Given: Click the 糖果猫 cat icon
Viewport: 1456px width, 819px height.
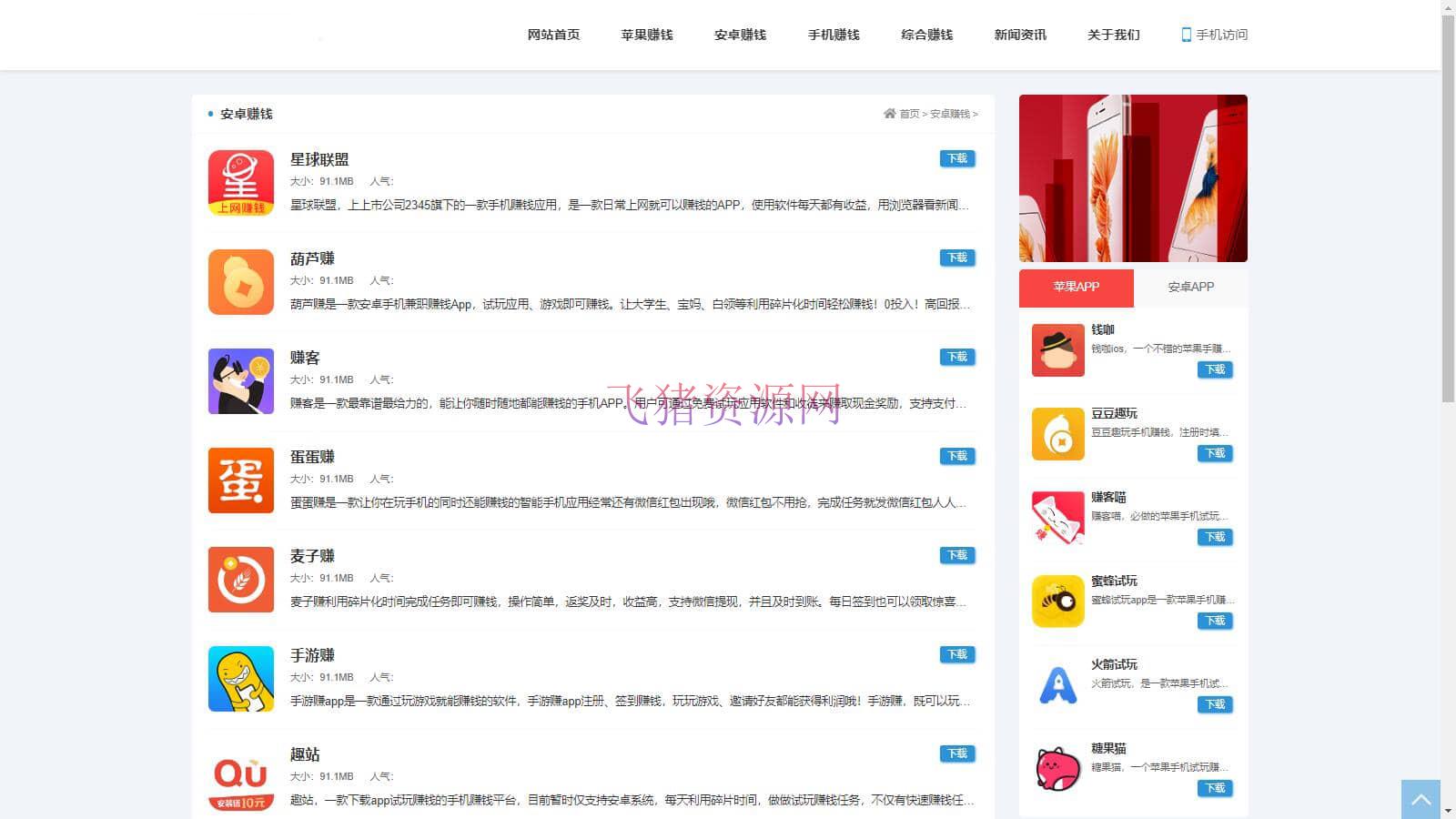Looking at the screenshot, I should [x=1057, y=769].
